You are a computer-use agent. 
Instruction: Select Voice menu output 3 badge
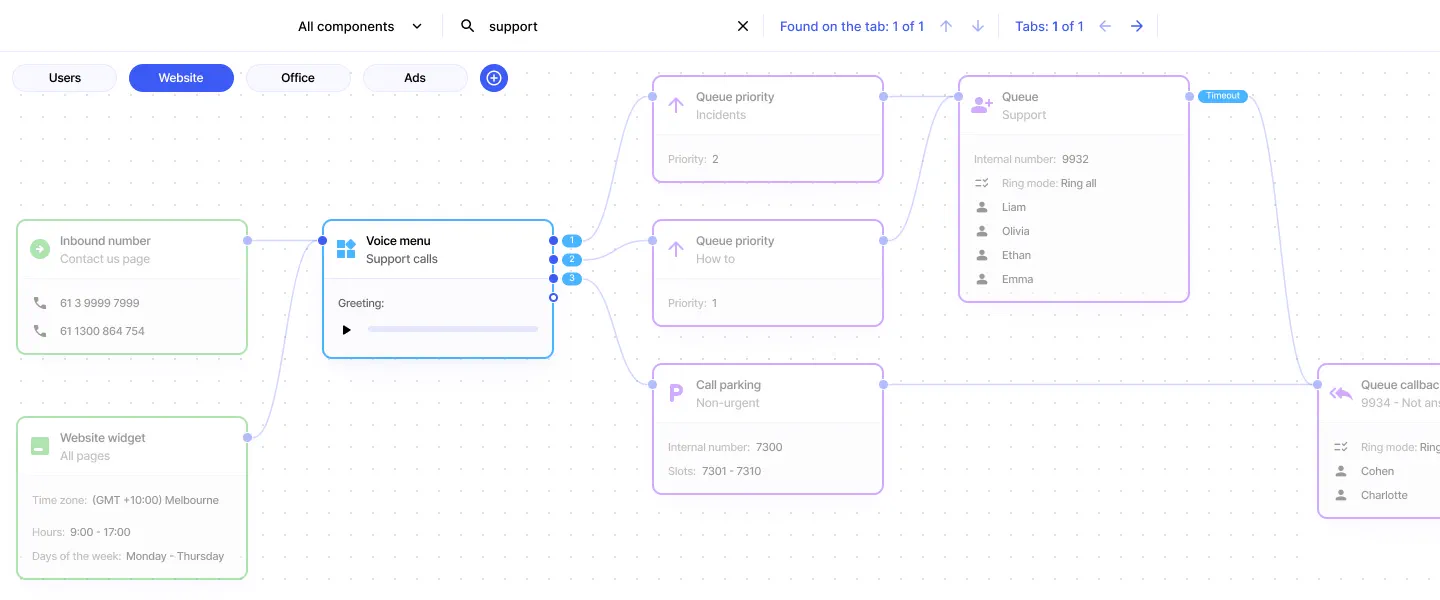[x=572, y=279]
